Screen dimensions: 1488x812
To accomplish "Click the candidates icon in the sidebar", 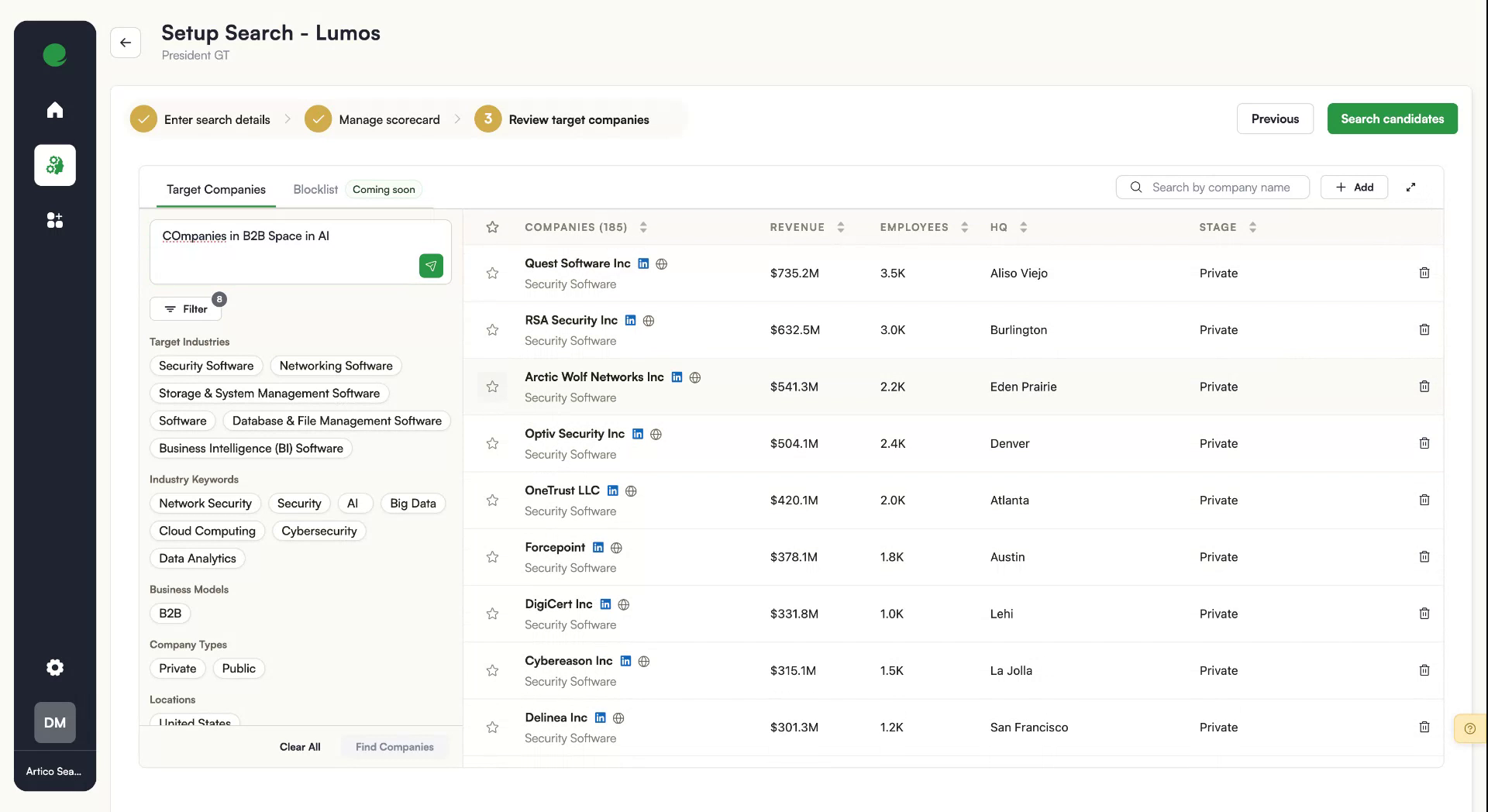I will point(54,220).
